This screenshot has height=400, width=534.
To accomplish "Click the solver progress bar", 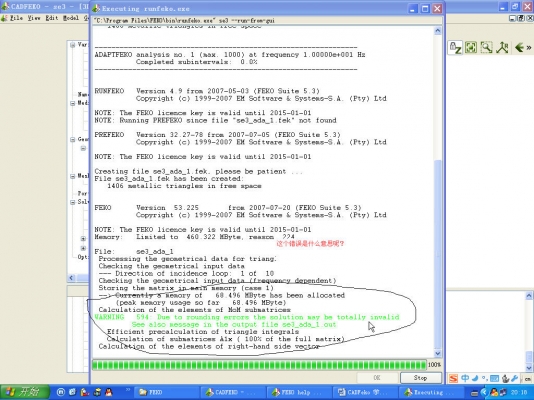I will coord(259,365).
